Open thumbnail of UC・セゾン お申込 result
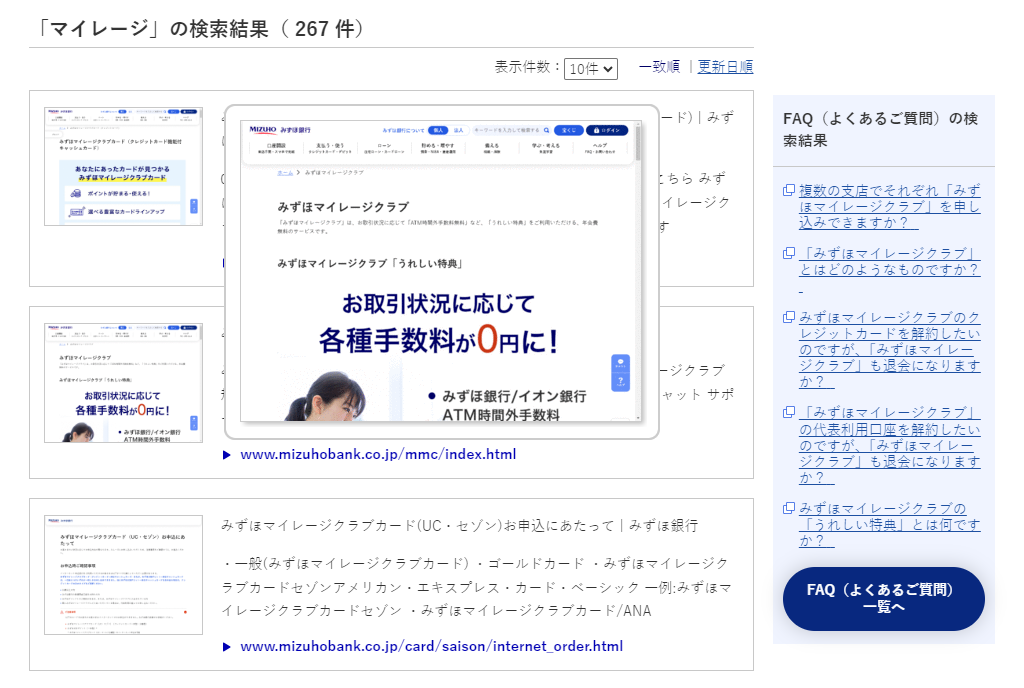Viewport: 1024px width, 688px height. tap(123, 575)
